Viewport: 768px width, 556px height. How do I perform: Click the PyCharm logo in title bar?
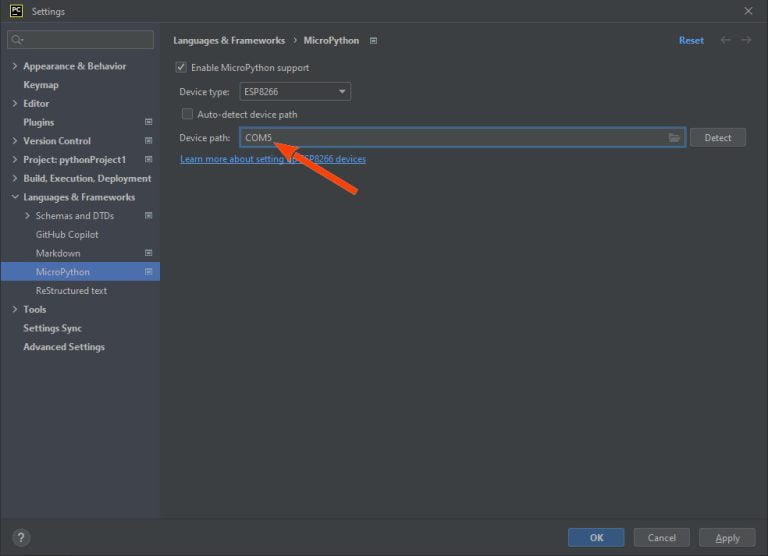tap(16, 11)
